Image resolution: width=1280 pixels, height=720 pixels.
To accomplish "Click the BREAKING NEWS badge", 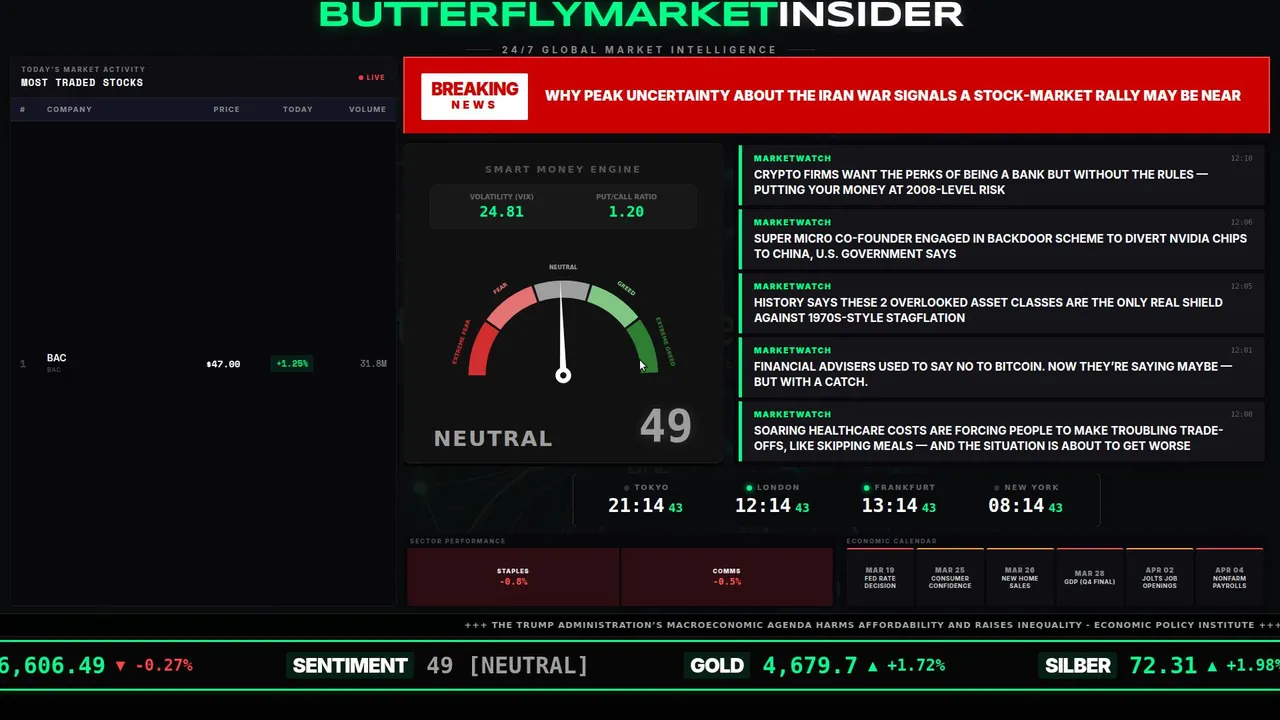I will [x=474, y=96].
